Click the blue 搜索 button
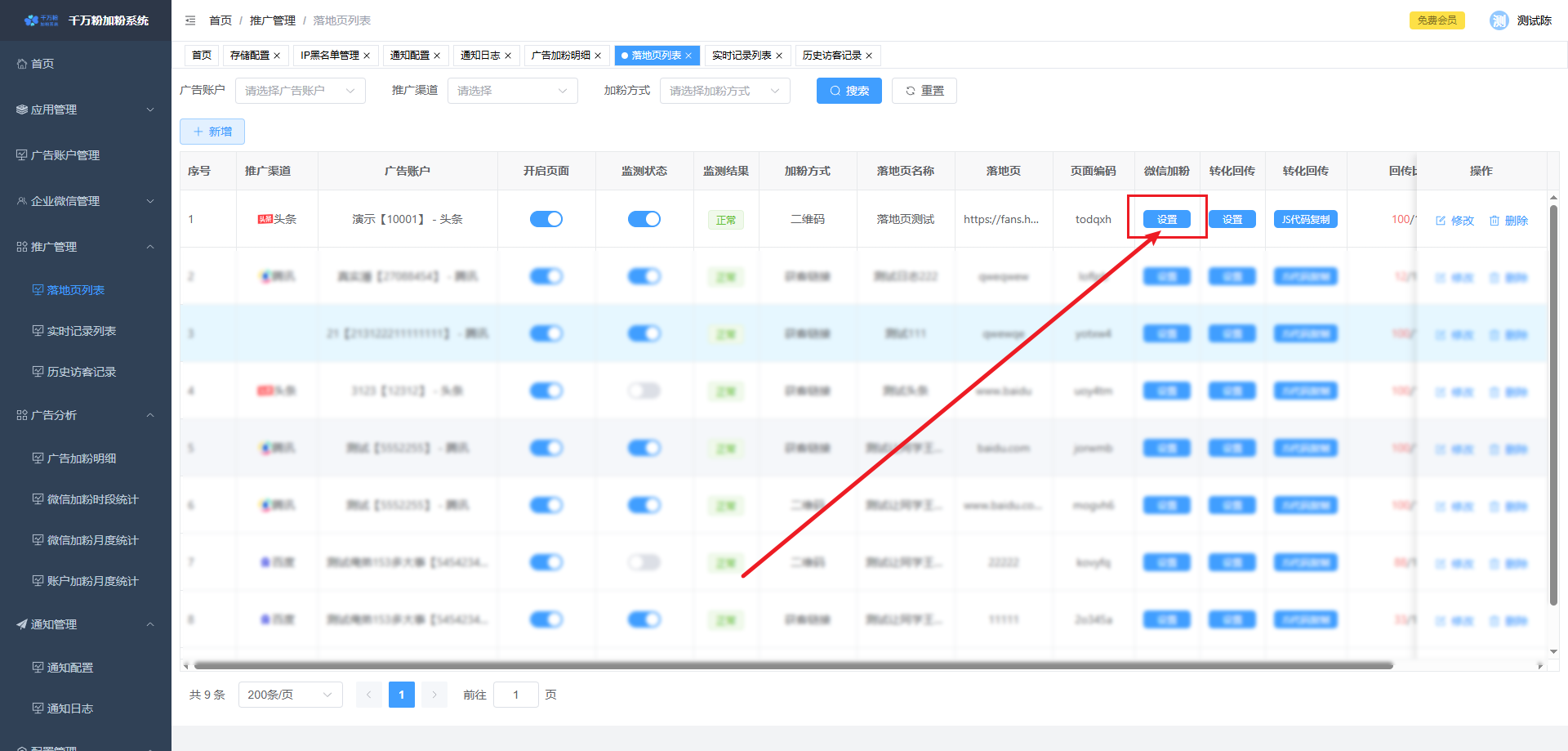 pos(849,91)
